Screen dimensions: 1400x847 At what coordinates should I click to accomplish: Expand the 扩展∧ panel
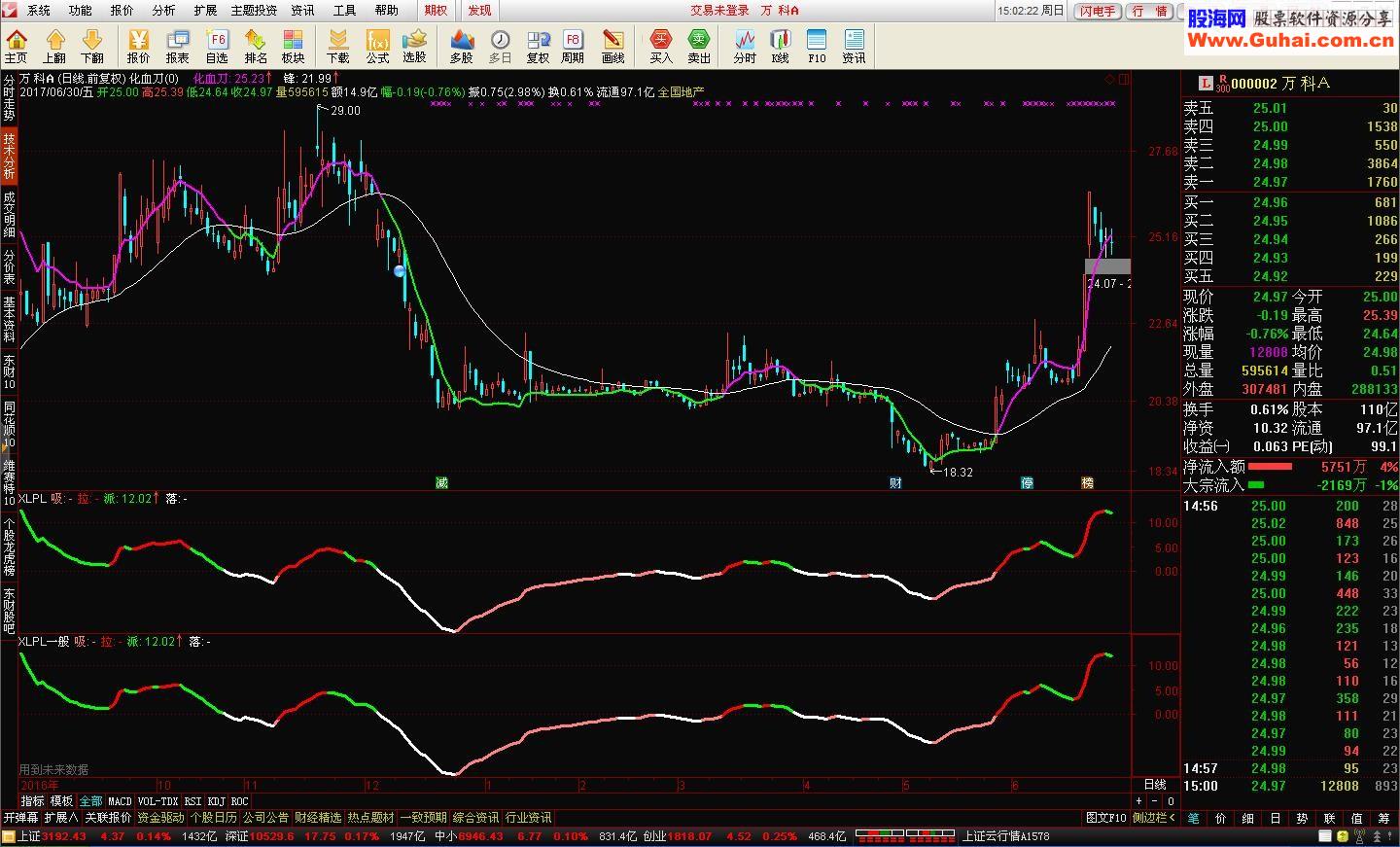61,818
